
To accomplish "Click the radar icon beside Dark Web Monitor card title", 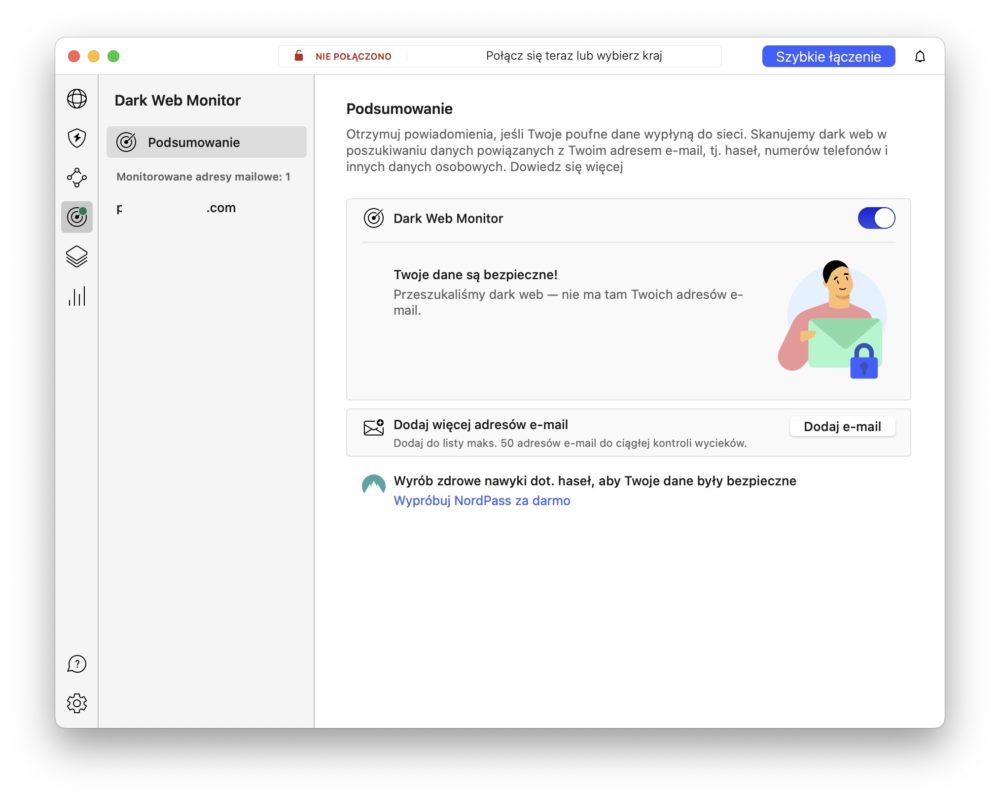I will point(374,218).
